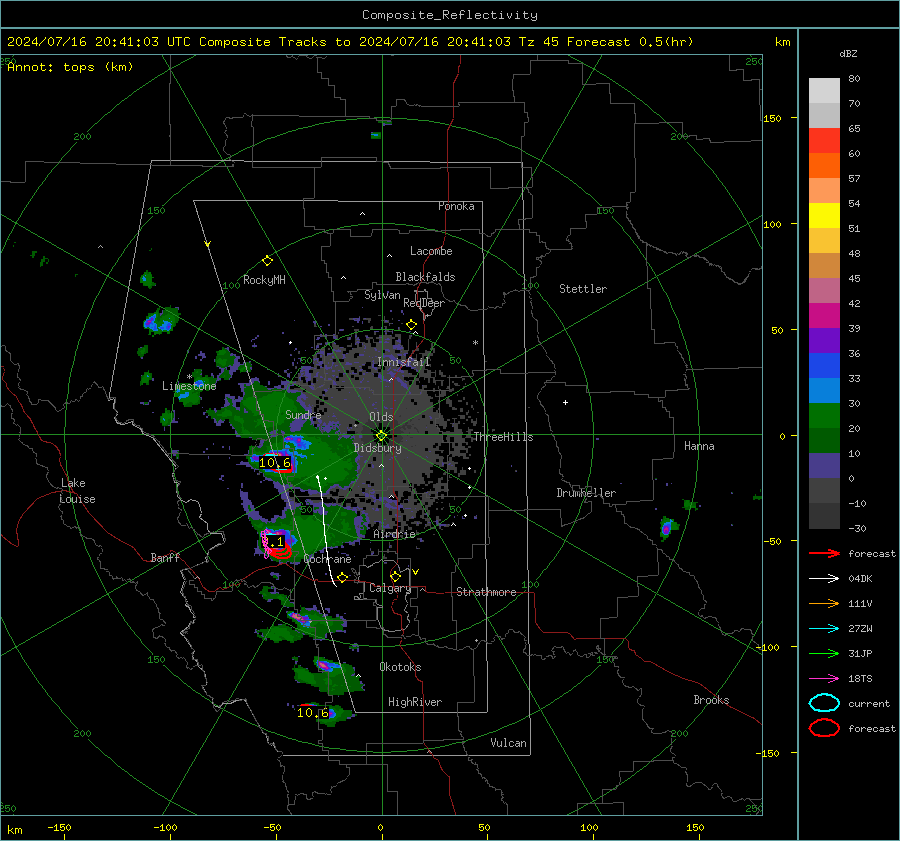This screenshot has width=900, height=841.
Task: Click the red forecast arrow legend icon
Action: coord(824,553)
